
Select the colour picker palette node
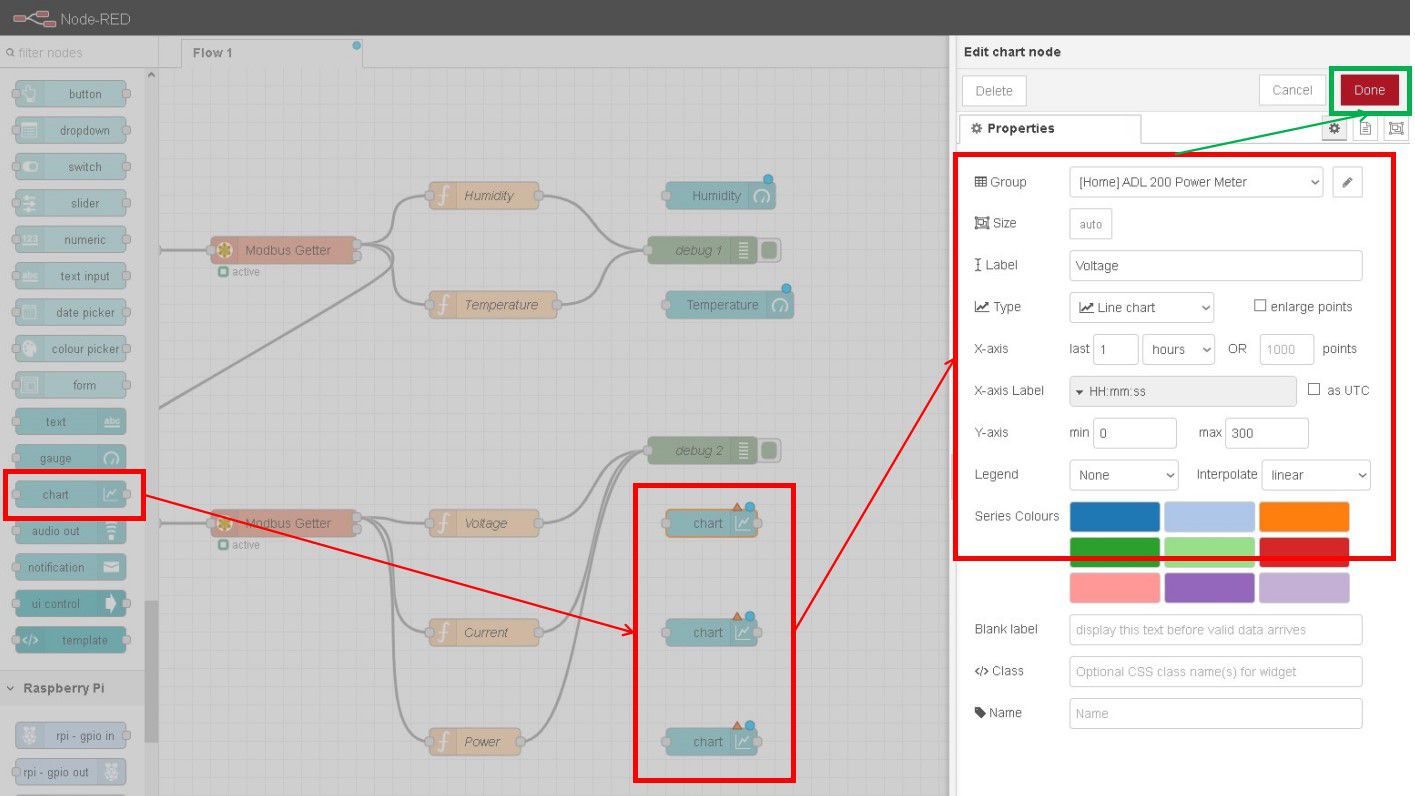(x=70, y=349)
